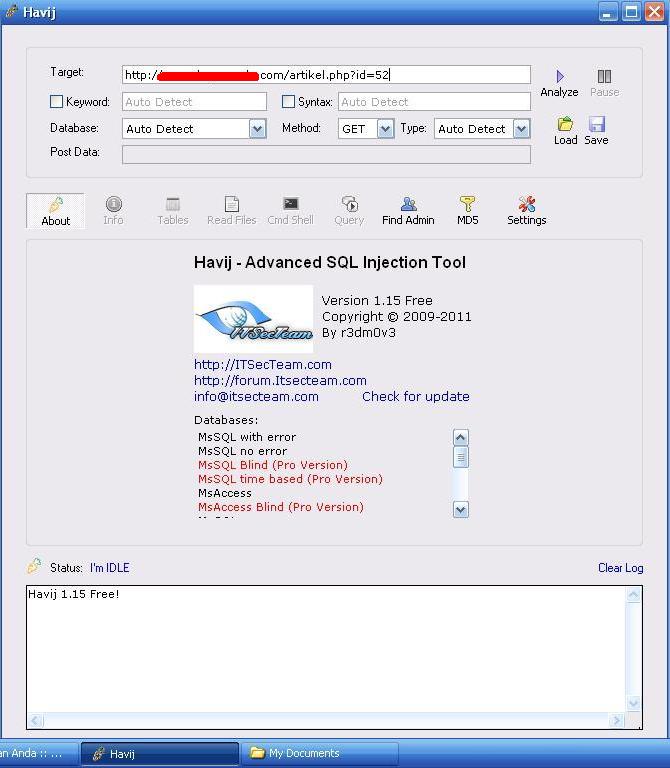Click the log line 'Havij 1.15 Free!'
The height and width of the screenshot is (768, 670).
[x=73, y=594]
